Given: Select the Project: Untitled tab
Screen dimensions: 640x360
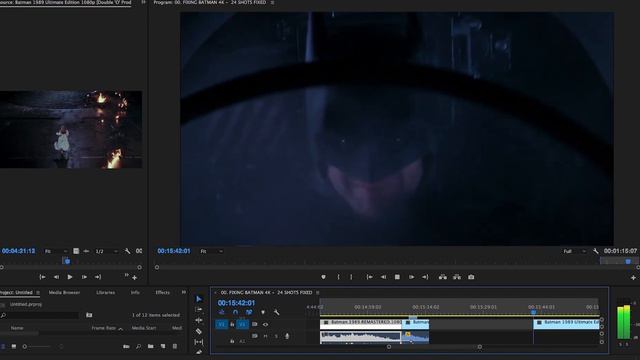Looking at the screenshot, I should (16, 293).
